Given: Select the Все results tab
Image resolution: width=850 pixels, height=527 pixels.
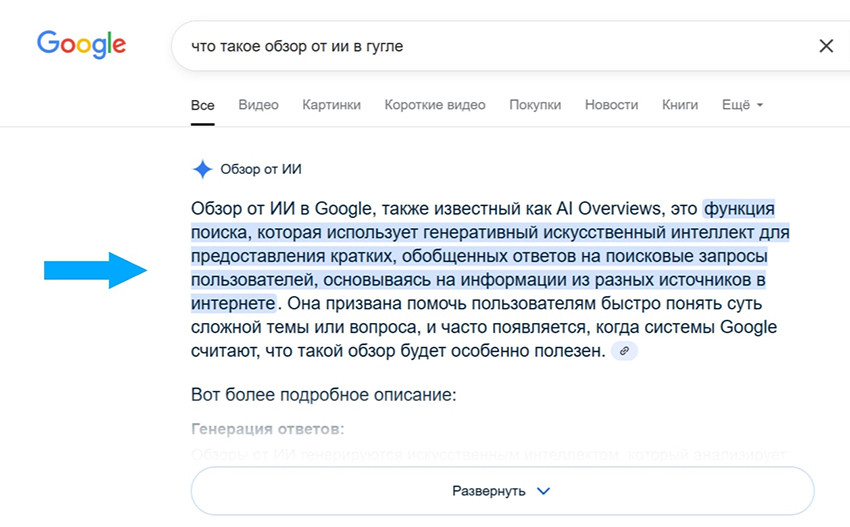Looking at the screenshot, I should (203, 105).
